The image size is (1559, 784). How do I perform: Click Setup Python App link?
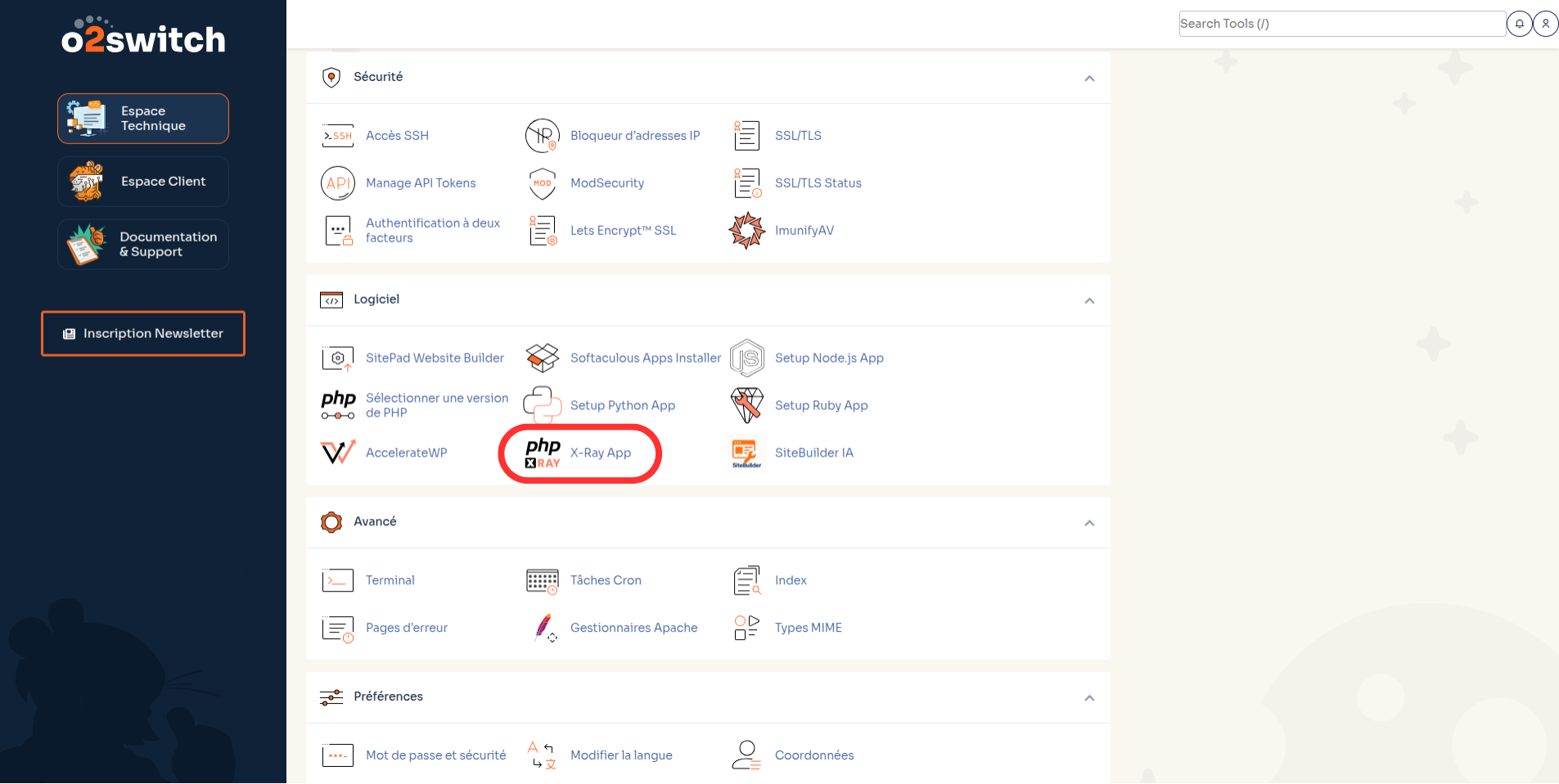[623, 406]
